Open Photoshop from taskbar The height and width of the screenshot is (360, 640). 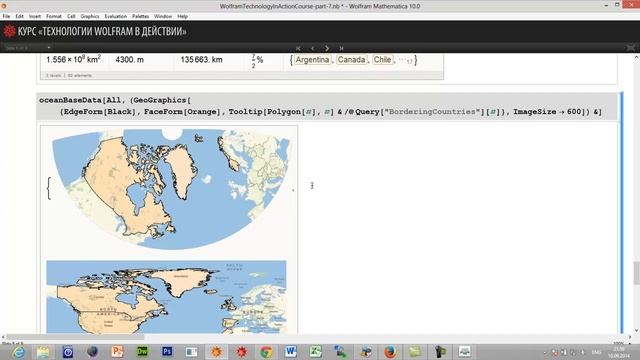(167, 351)
